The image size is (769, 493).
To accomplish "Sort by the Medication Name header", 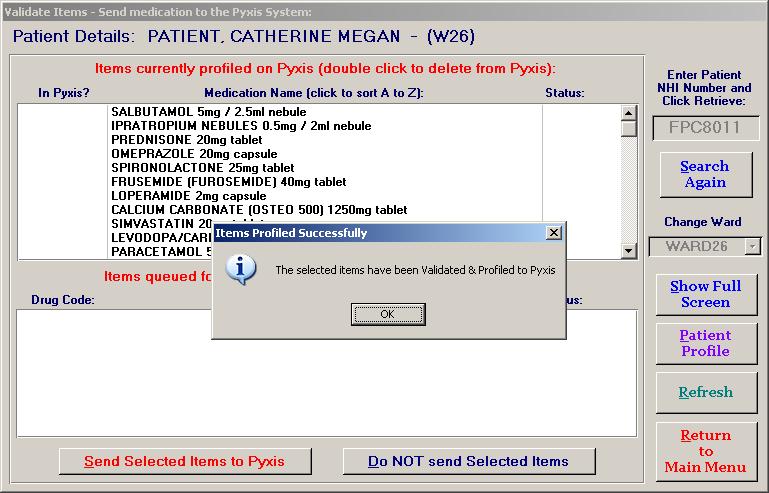I will coord(314,93).
